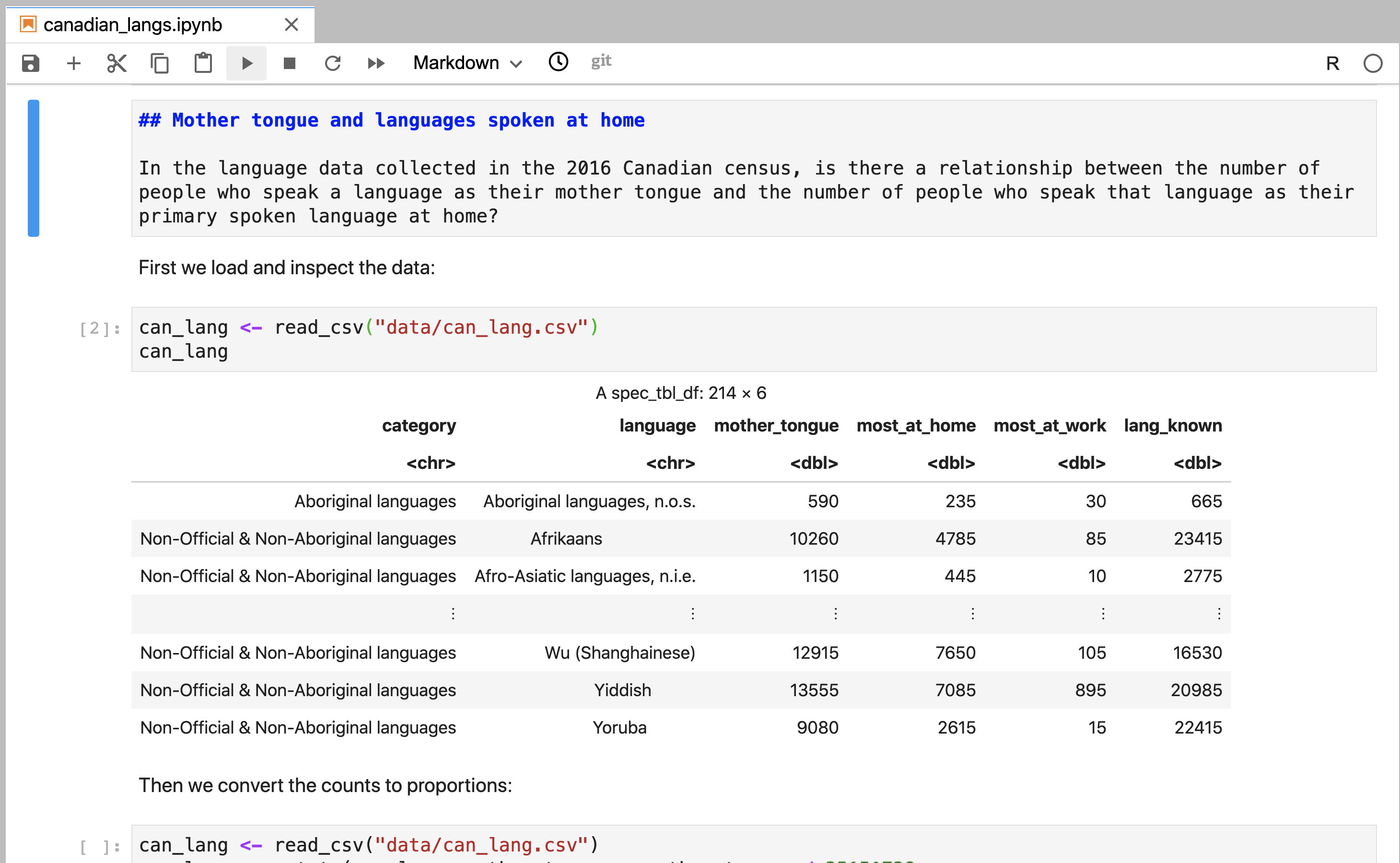The height and width of the screenshot is (863, 1400).
Task: Click 'A spec_tbl_df: 214 × 6' caption
Action: (x=681, y=393)
